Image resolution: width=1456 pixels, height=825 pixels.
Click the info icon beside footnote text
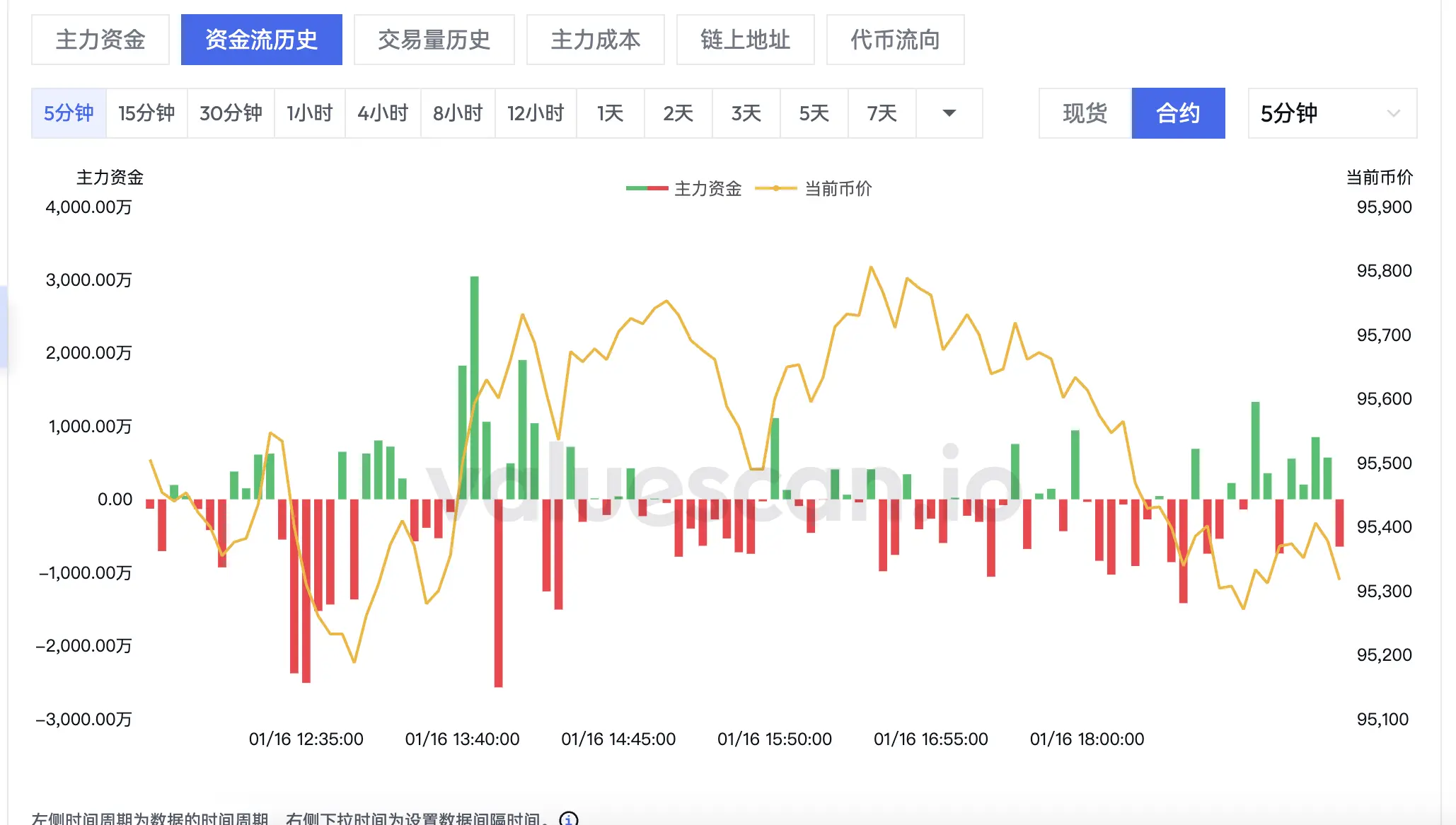pos(568,819)
